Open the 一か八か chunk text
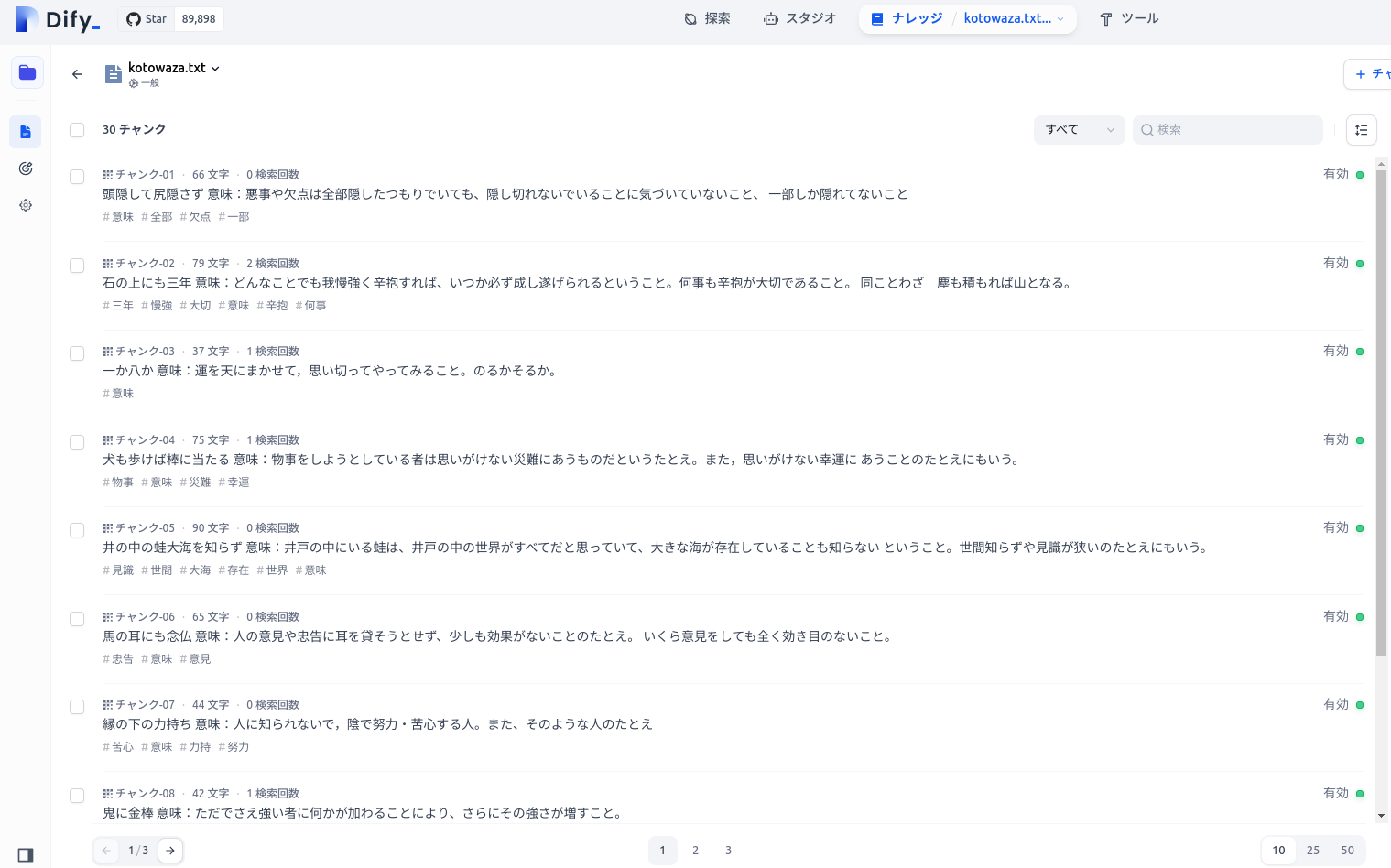Screen dimensions: 1391x868 (331, 371)
